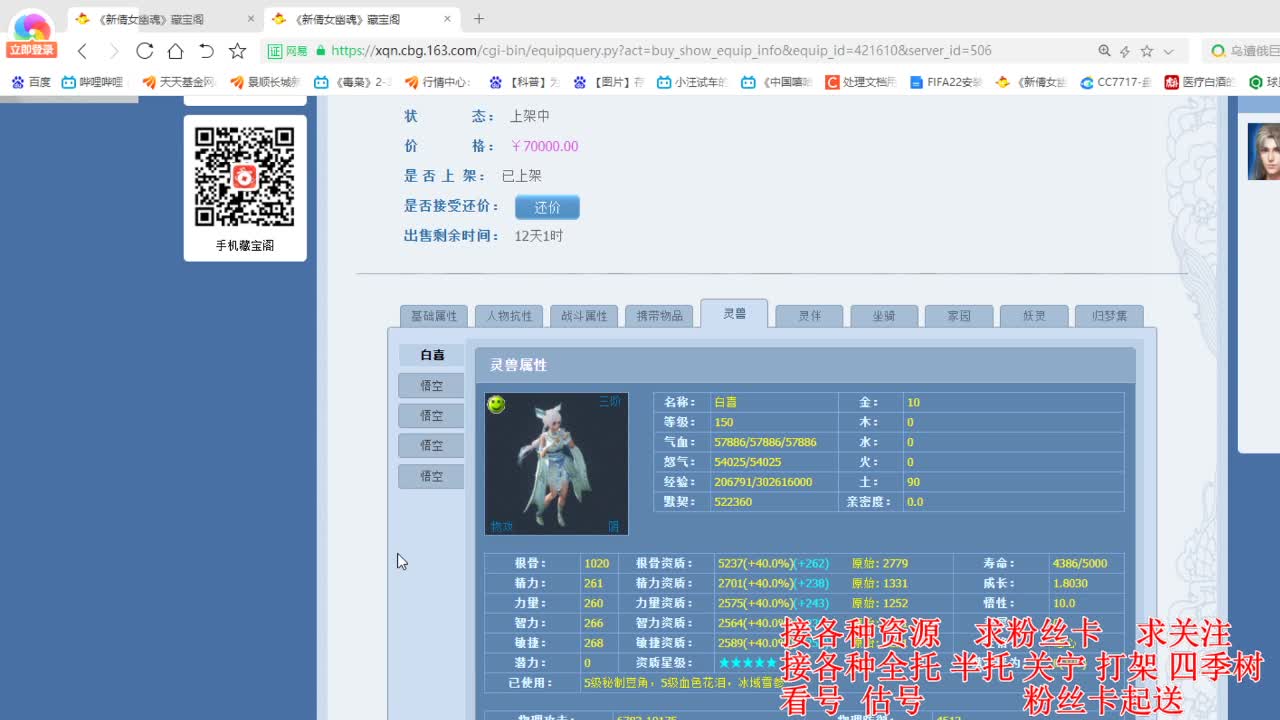
Task: Open the 坐骑 tab
Action: click(x=884, y=314)
